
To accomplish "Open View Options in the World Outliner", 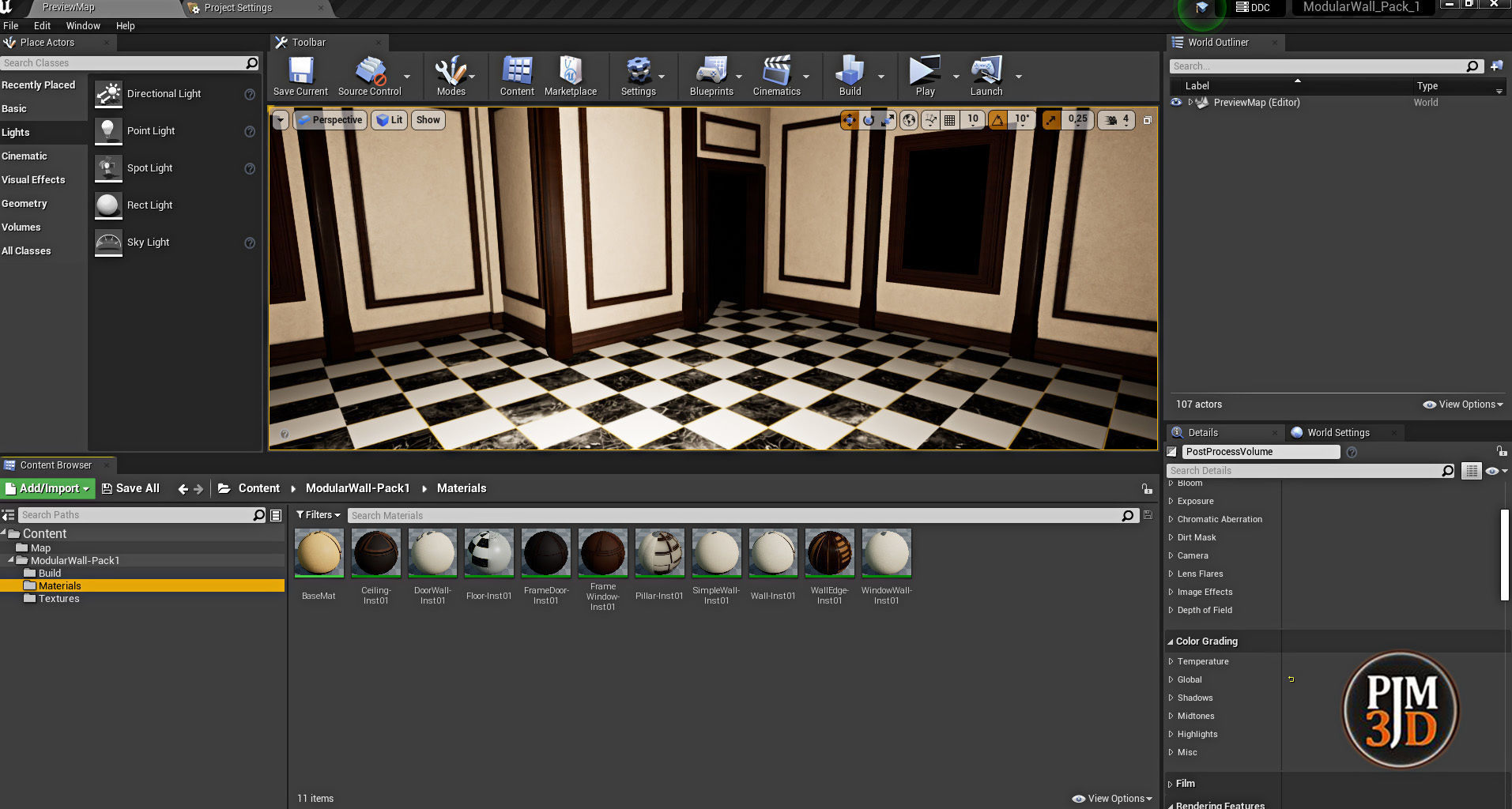I will pos(1461,404).
